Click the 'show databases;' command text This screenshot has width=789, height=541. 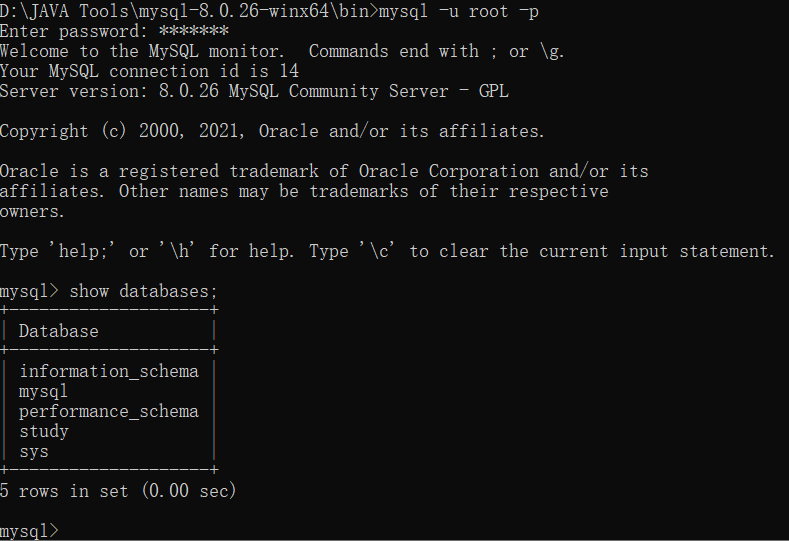(x=143, y=291)
